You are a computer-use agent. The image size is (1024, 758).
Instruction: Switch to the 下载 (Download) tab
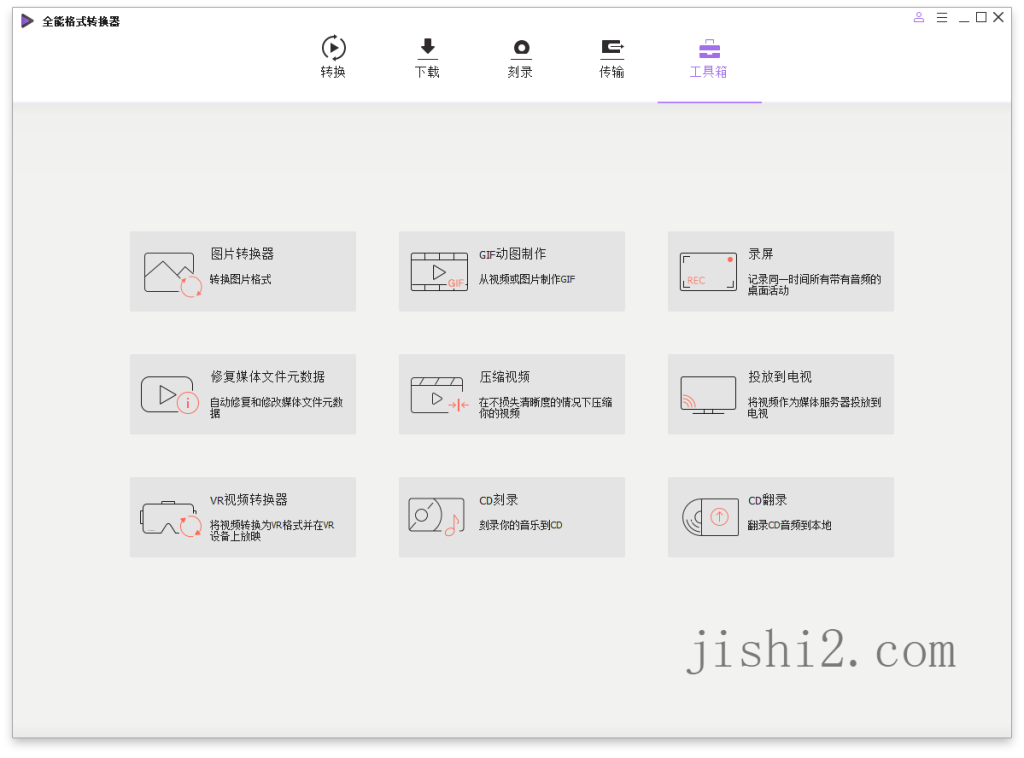click(427, 57)
